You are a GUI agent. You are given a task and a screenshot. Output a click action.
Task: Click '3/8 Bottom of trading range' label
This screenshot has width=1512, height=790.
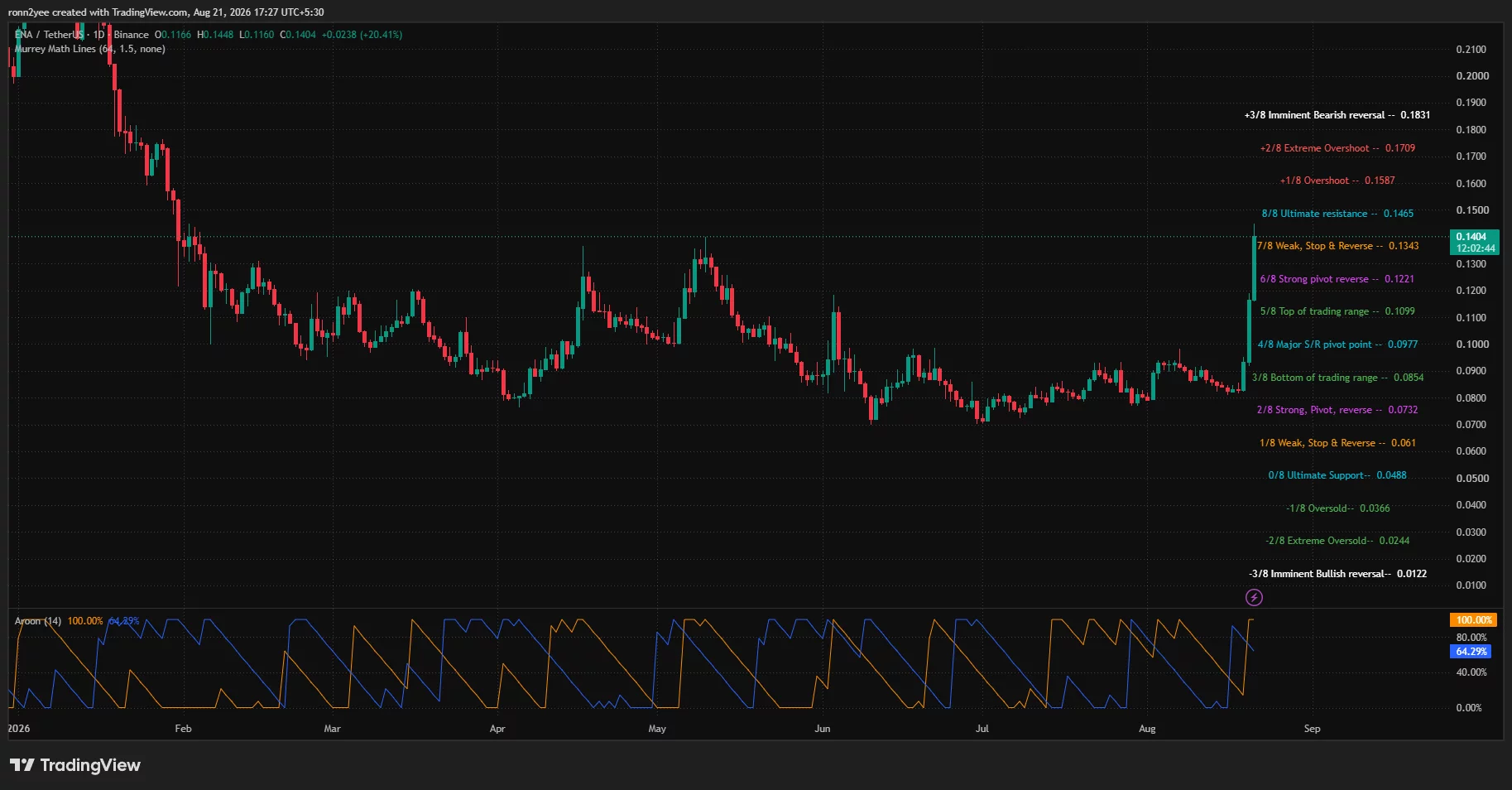click(1337, 378)
